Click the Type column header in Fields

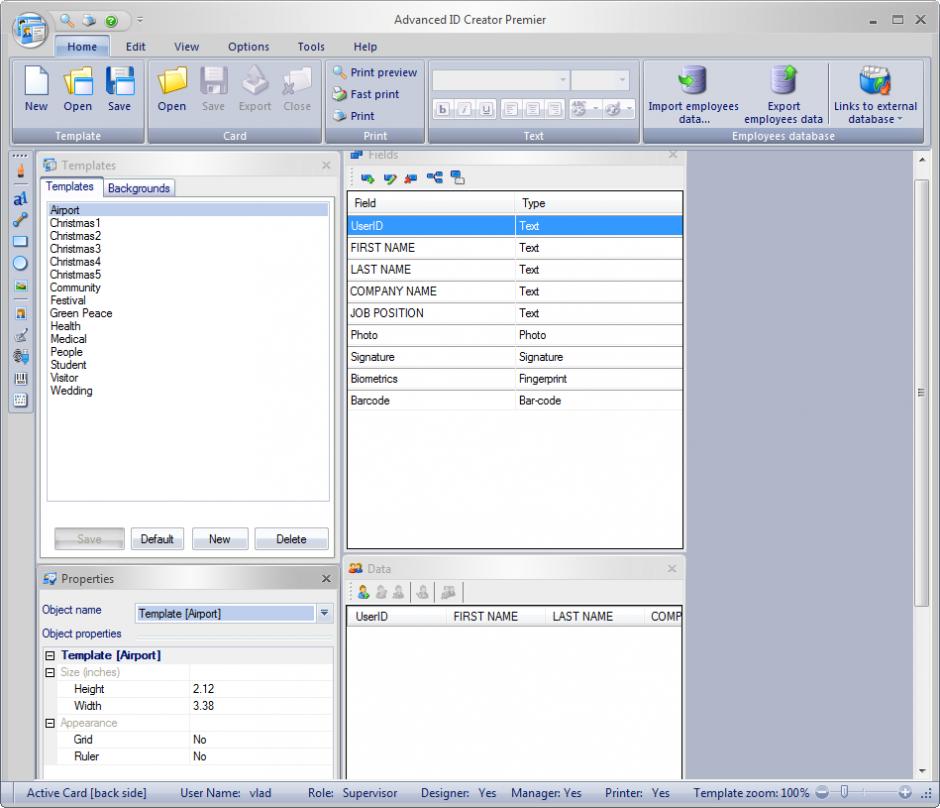point(598,203)
